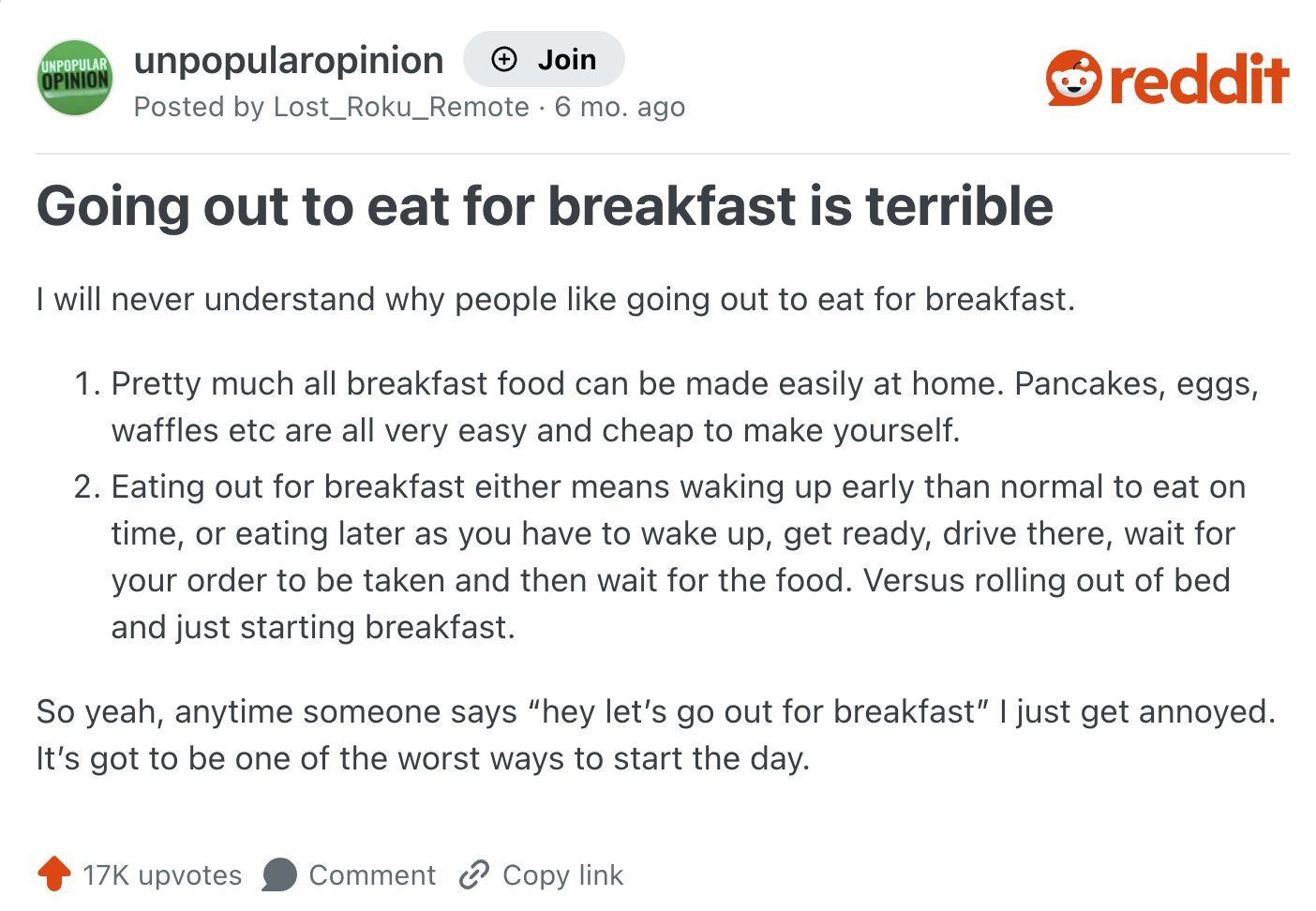The height and width of the screenshot is (911, 1316).
Task: Click numbered point 1 about making breakfast at home
Action: (x=656, y=406)
